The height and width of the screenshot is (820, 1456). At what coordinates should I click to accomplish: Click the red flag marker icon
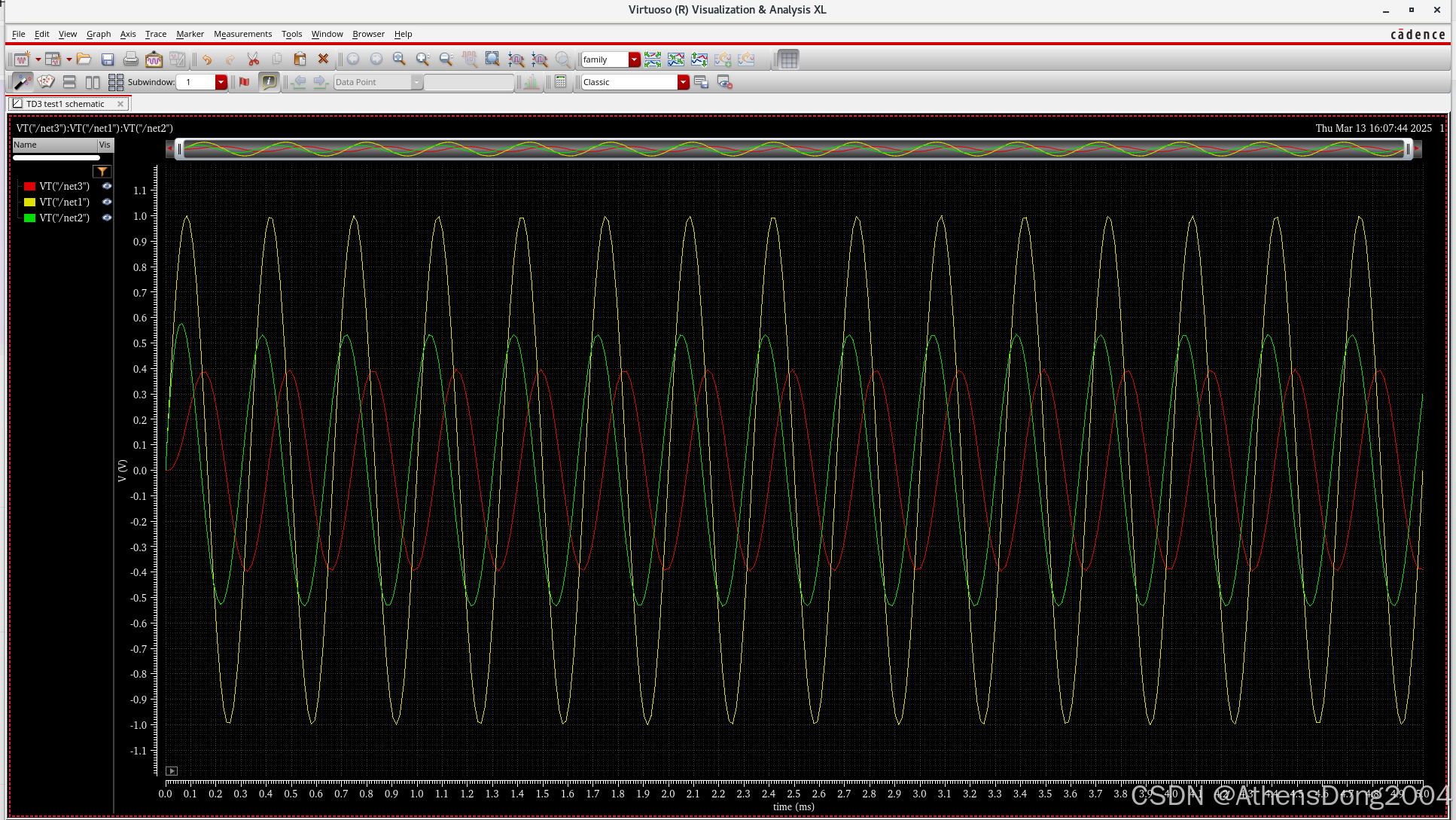244,82
